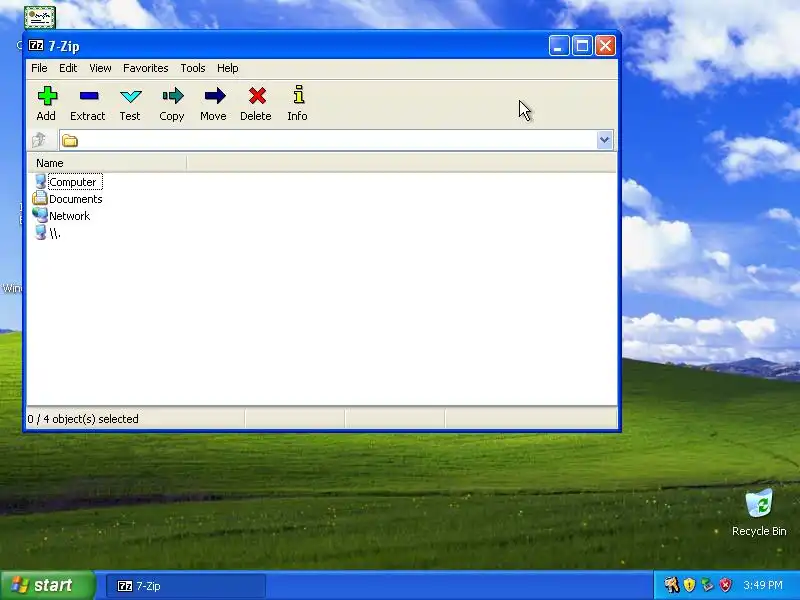Image resolution: width=800 pixels, height=600 pixels.
Task: Click the safely remove hardware tray icon
Action: coord(707,585)
